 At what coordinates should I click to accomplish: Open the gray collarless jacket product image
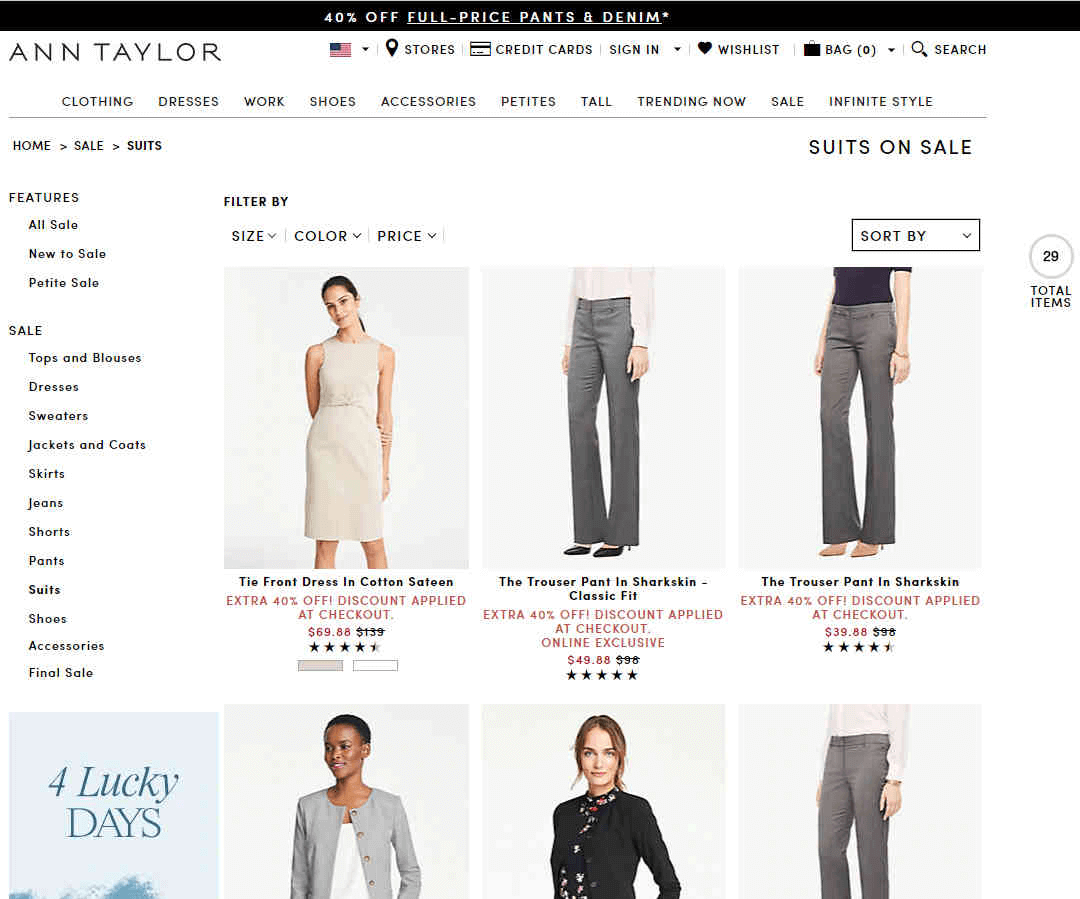tap(346, 801)
